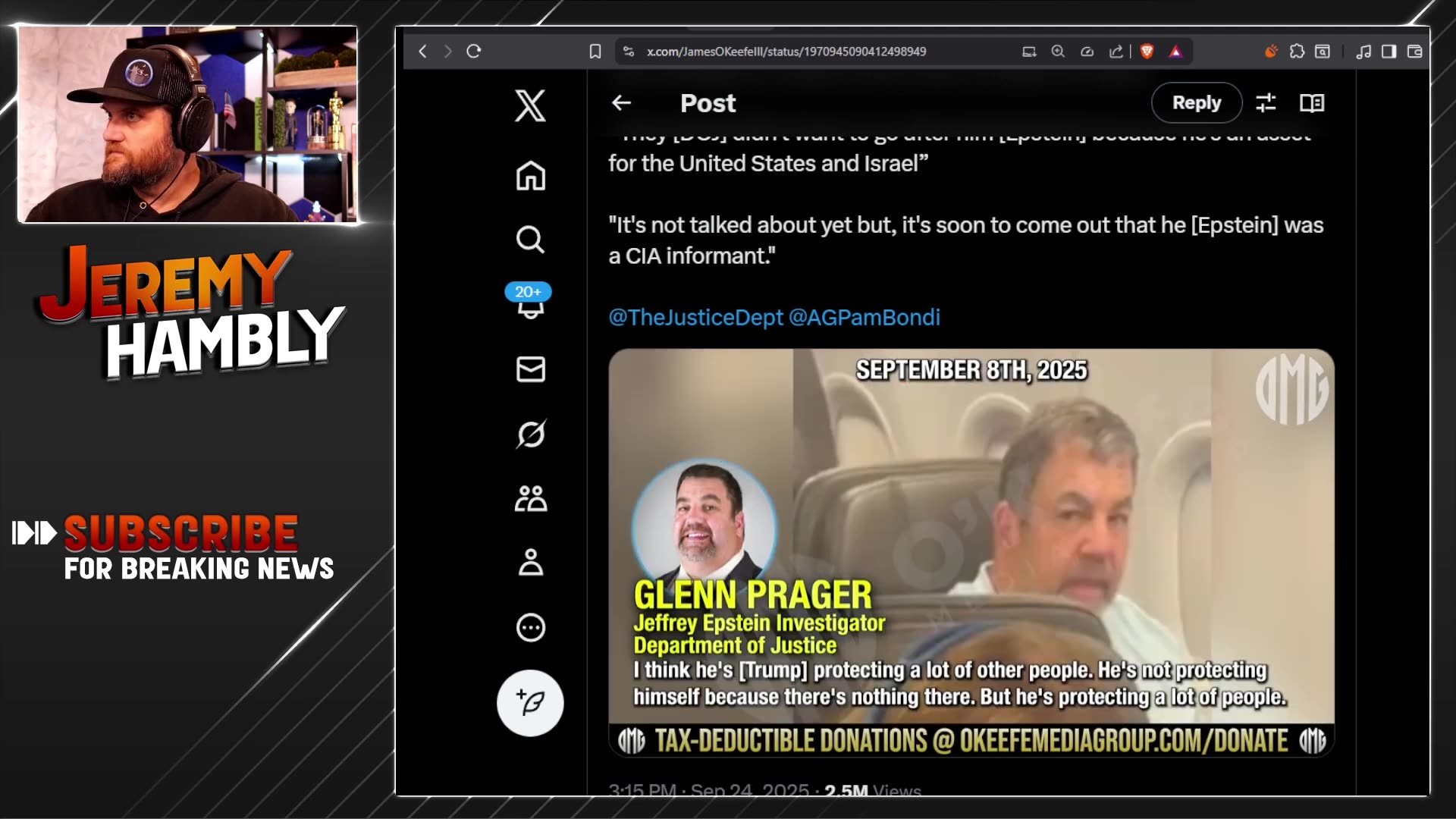
Task: Toggle the browser sidebar panel
Action: [x=1389, y=52]
